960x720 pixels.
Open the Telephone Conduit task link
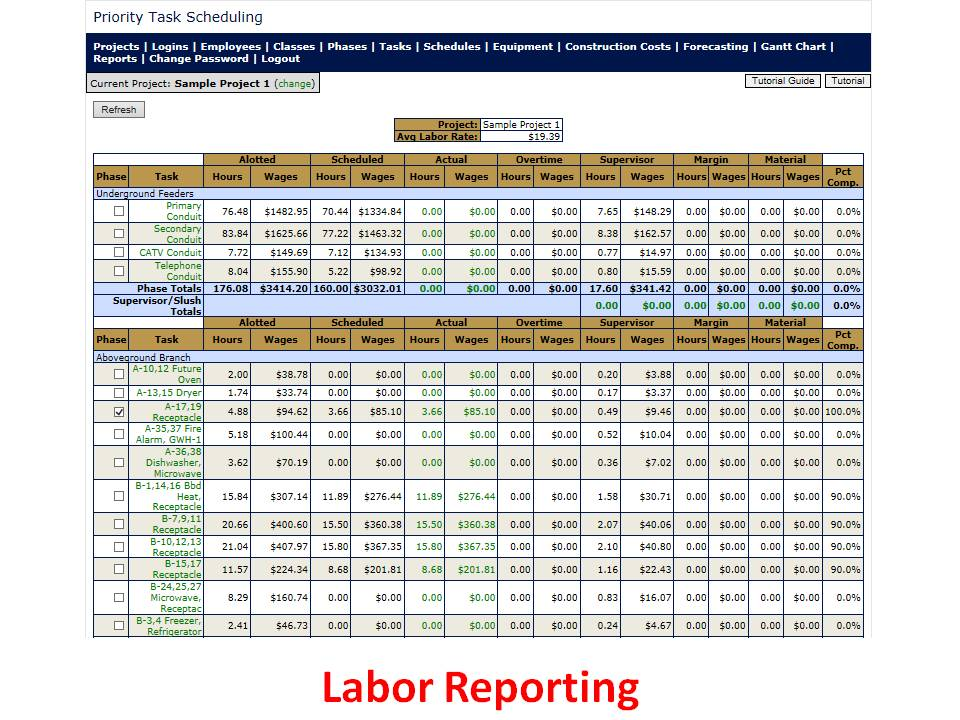point(178,271)
